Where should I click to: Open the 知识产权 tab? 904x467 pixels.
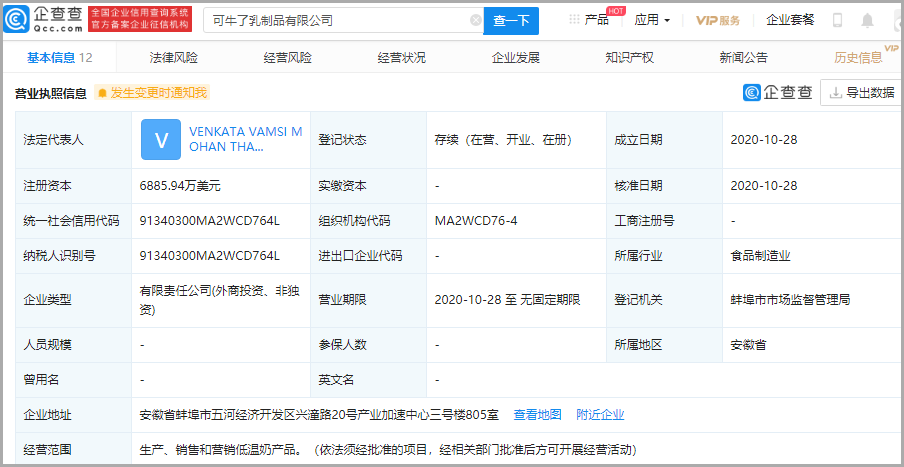click(x=630, y=58)
